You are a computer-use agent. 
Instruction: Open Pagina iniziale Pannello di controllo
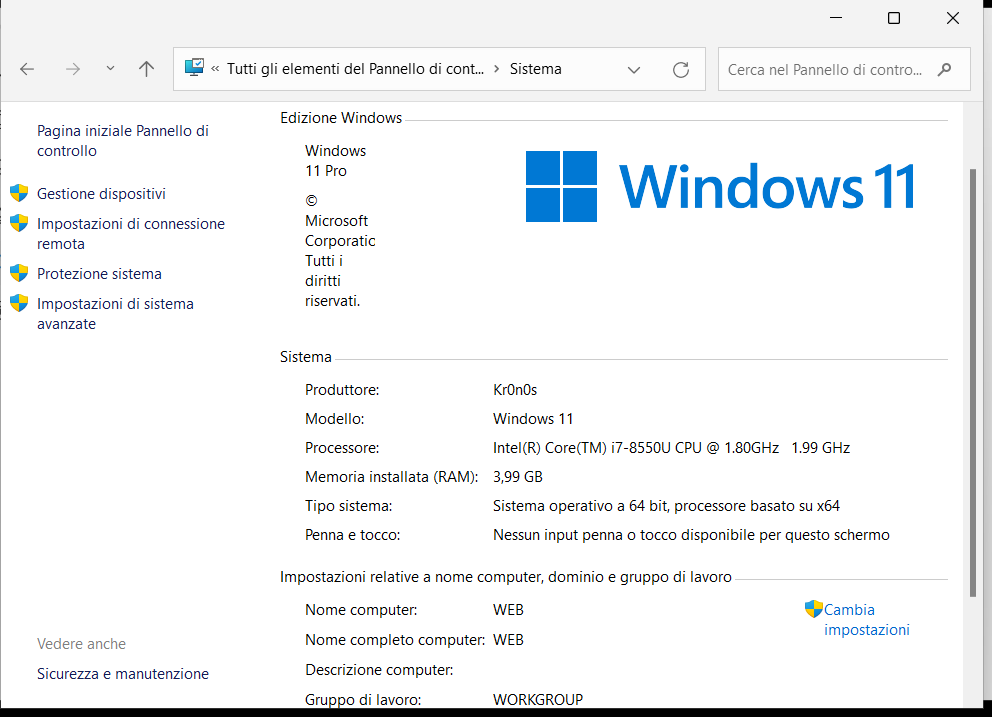pyautogui.click(x=123, y=140)
